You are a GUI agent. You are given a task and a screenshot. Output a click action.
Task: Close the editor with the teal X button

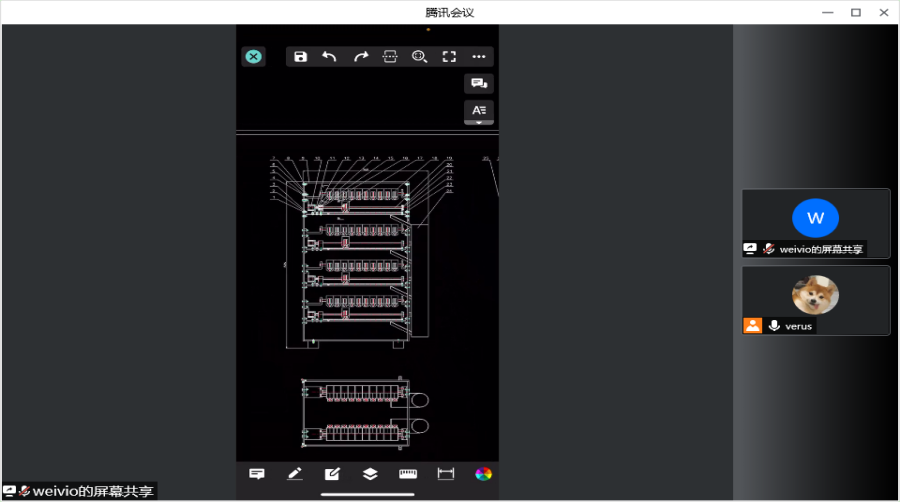click(253, 57)
